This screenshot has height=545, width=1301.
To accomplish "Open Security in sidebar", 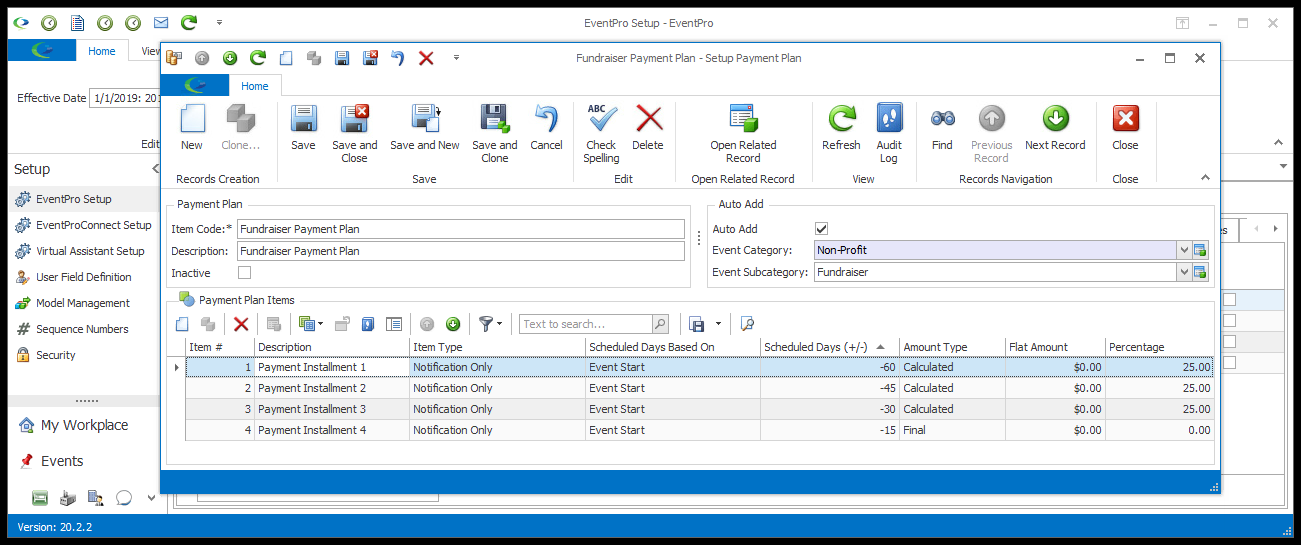I will click(56, 355).
